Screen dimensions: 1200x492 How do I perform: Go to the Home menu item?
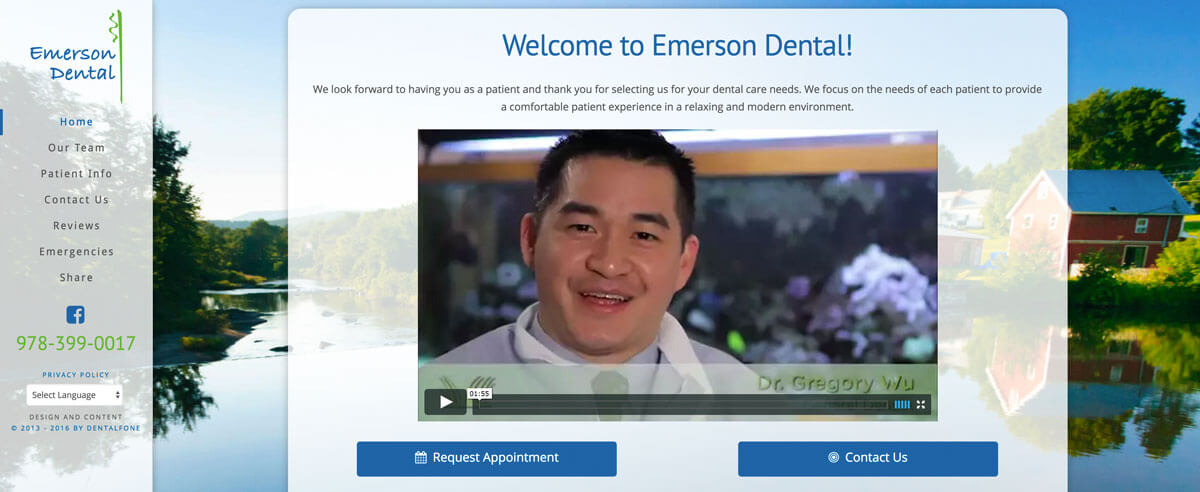click(x=76, y=122)
